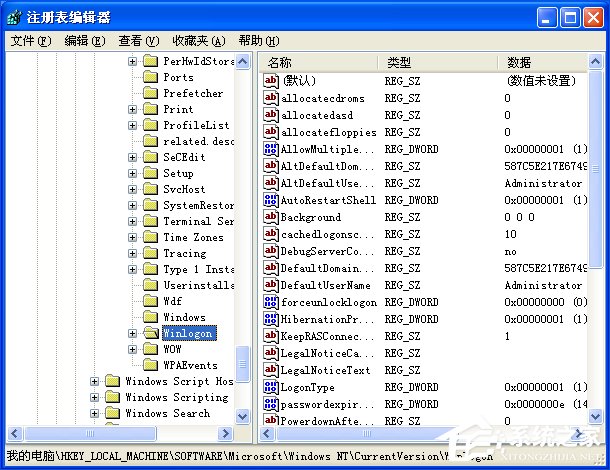Expand the Windows Search key
The width and height of the screenshot is (610, 470).
(94, 413)
